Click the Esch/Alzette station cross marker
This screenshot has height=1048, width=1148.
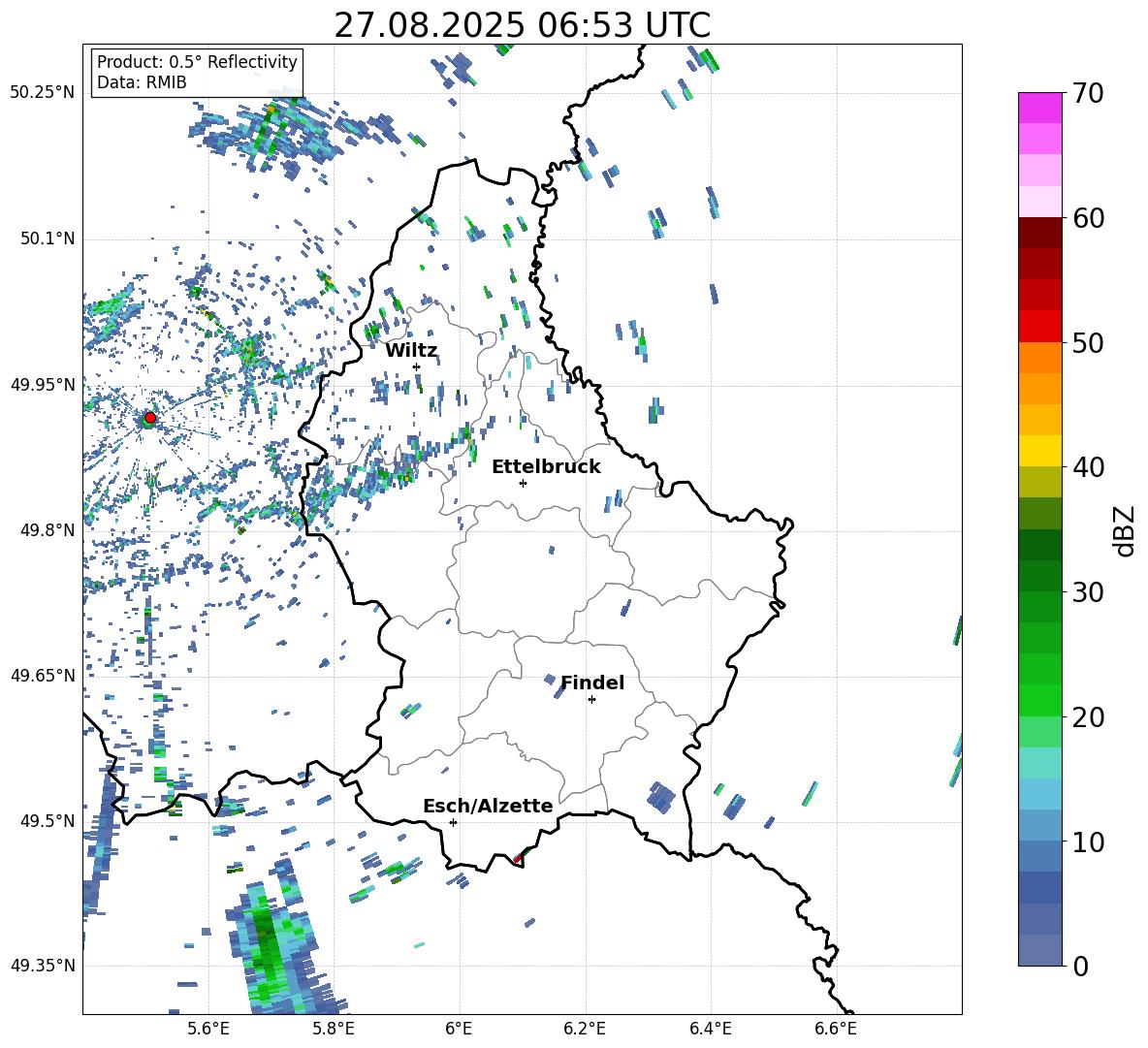click(453, 822)
